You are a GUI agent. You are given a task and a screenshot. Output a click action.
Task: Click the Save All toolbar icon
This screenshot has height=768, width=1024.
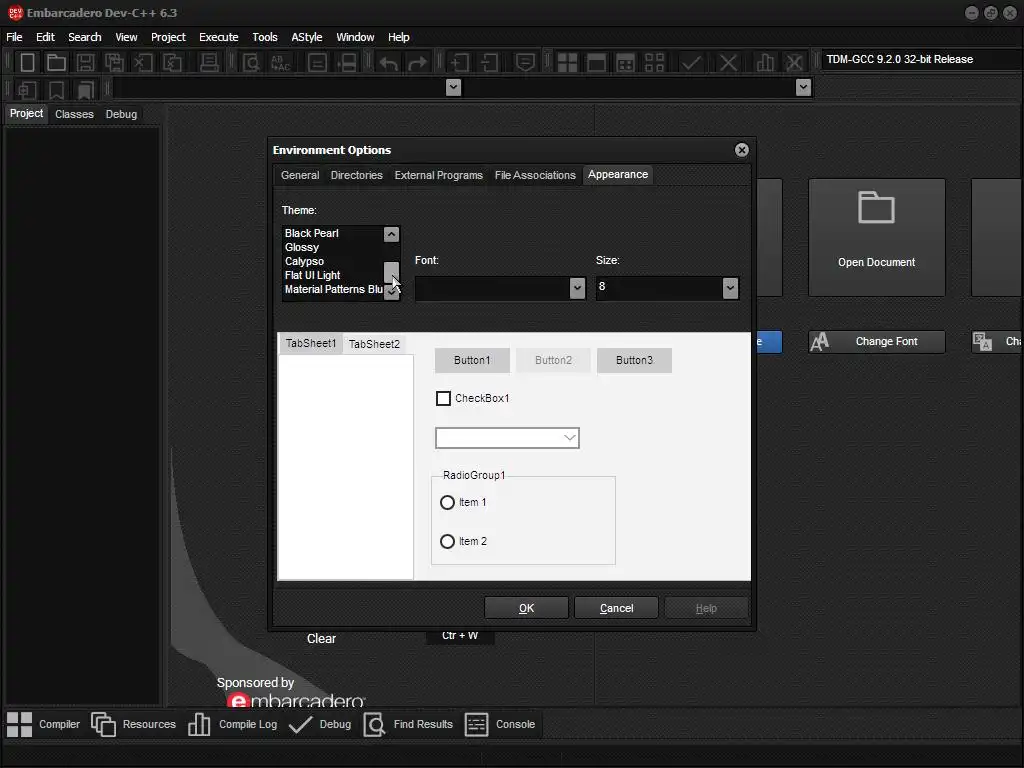tap(114, 63)
